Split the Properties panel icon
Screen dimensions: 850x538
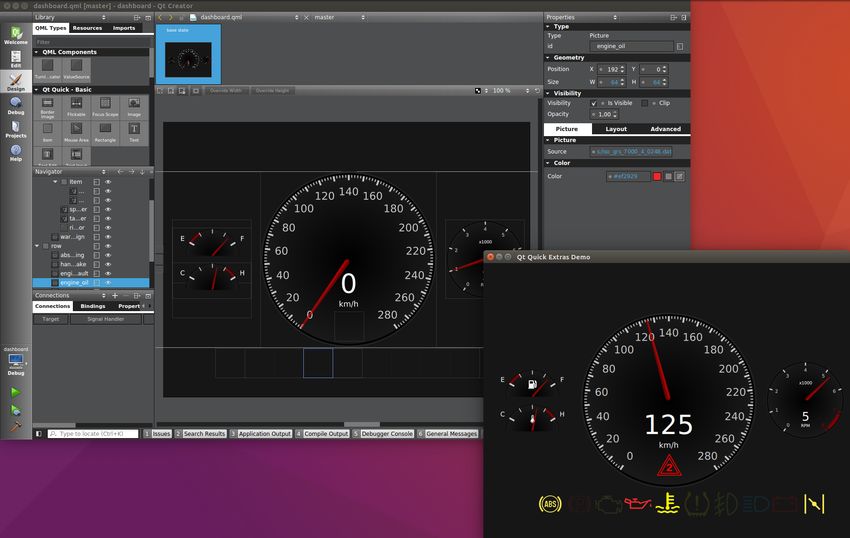(673, 17)
